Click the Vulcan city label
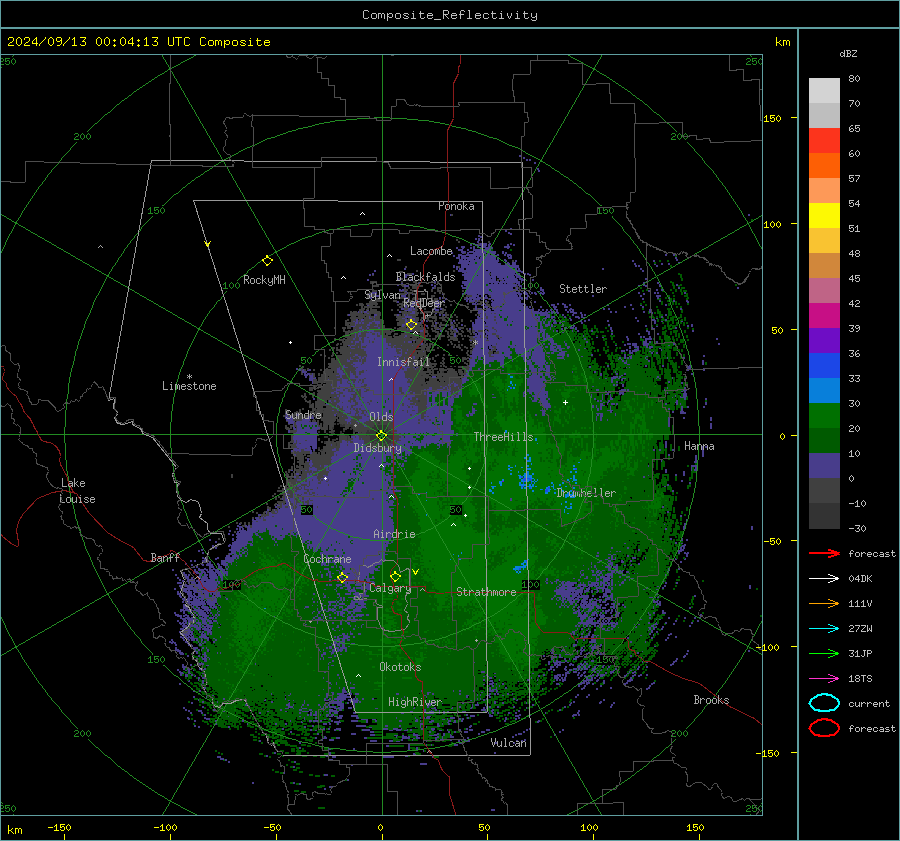This screenshot has height=841, width=900. coord(508,743)
